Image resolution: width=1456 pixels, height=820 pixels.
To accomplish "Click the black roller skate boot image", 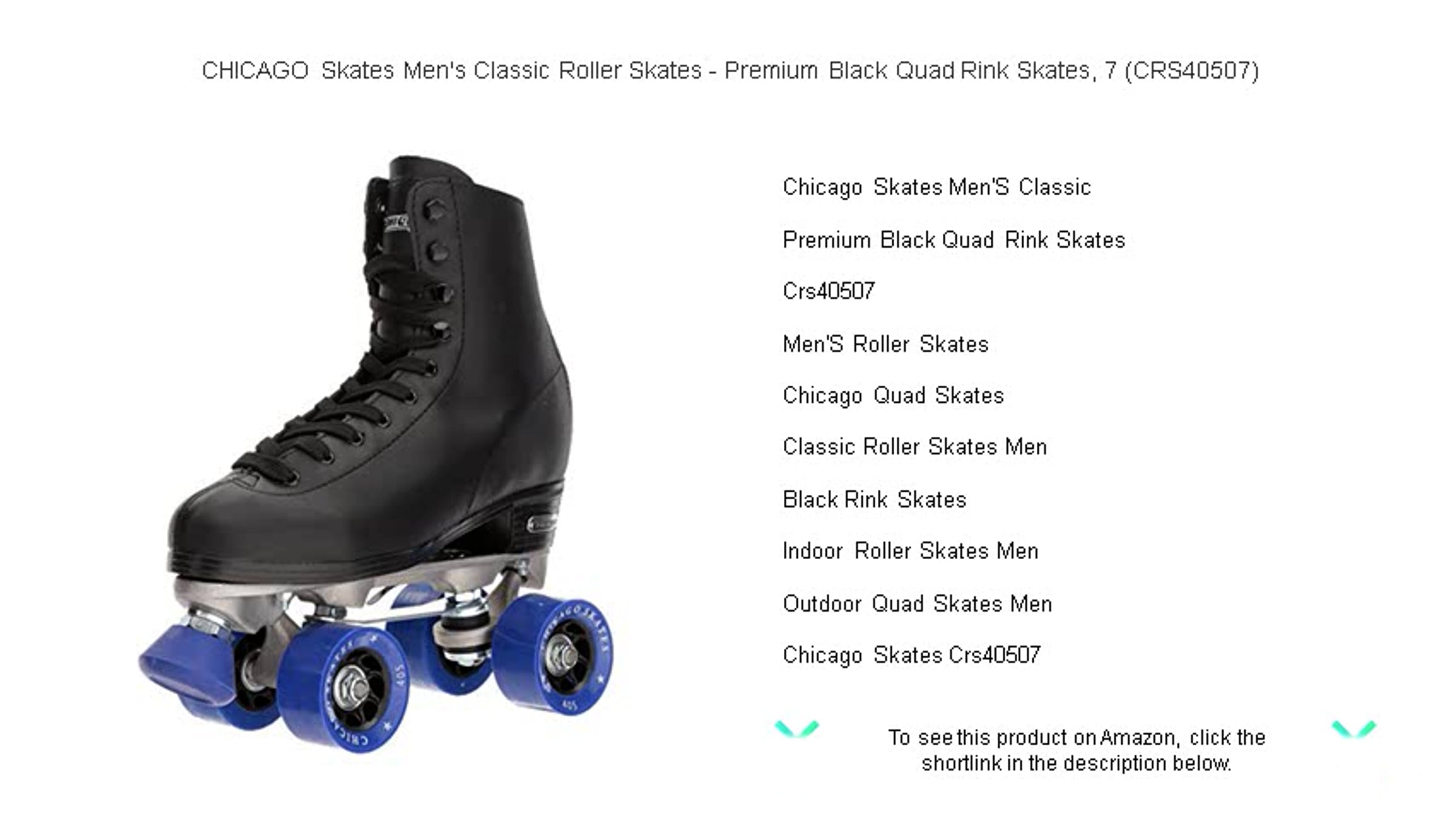I will coord(376,454).
